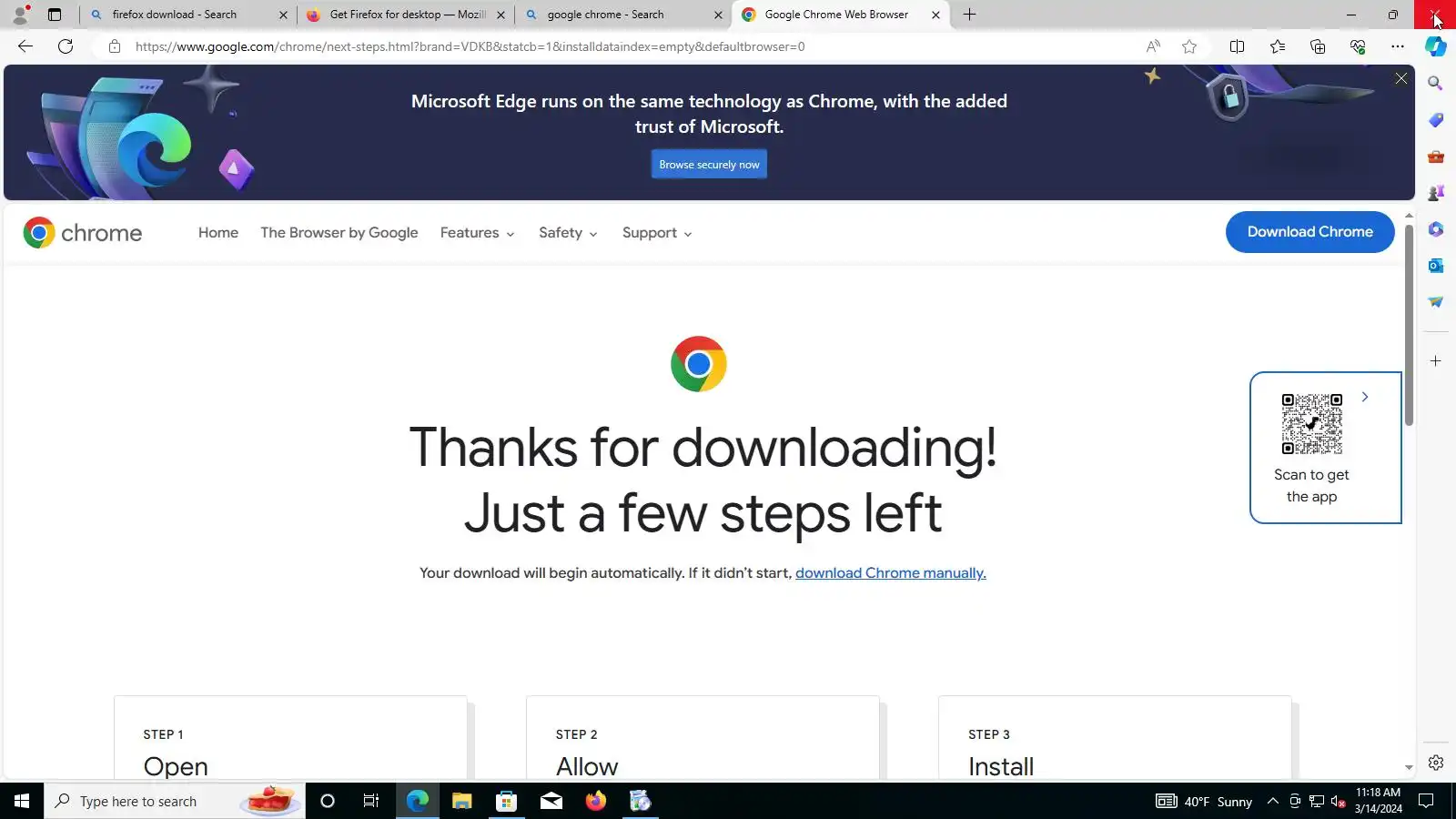Open the notification center icon
Viewport: 1456px width, 819px height.
coord(1427,801)
